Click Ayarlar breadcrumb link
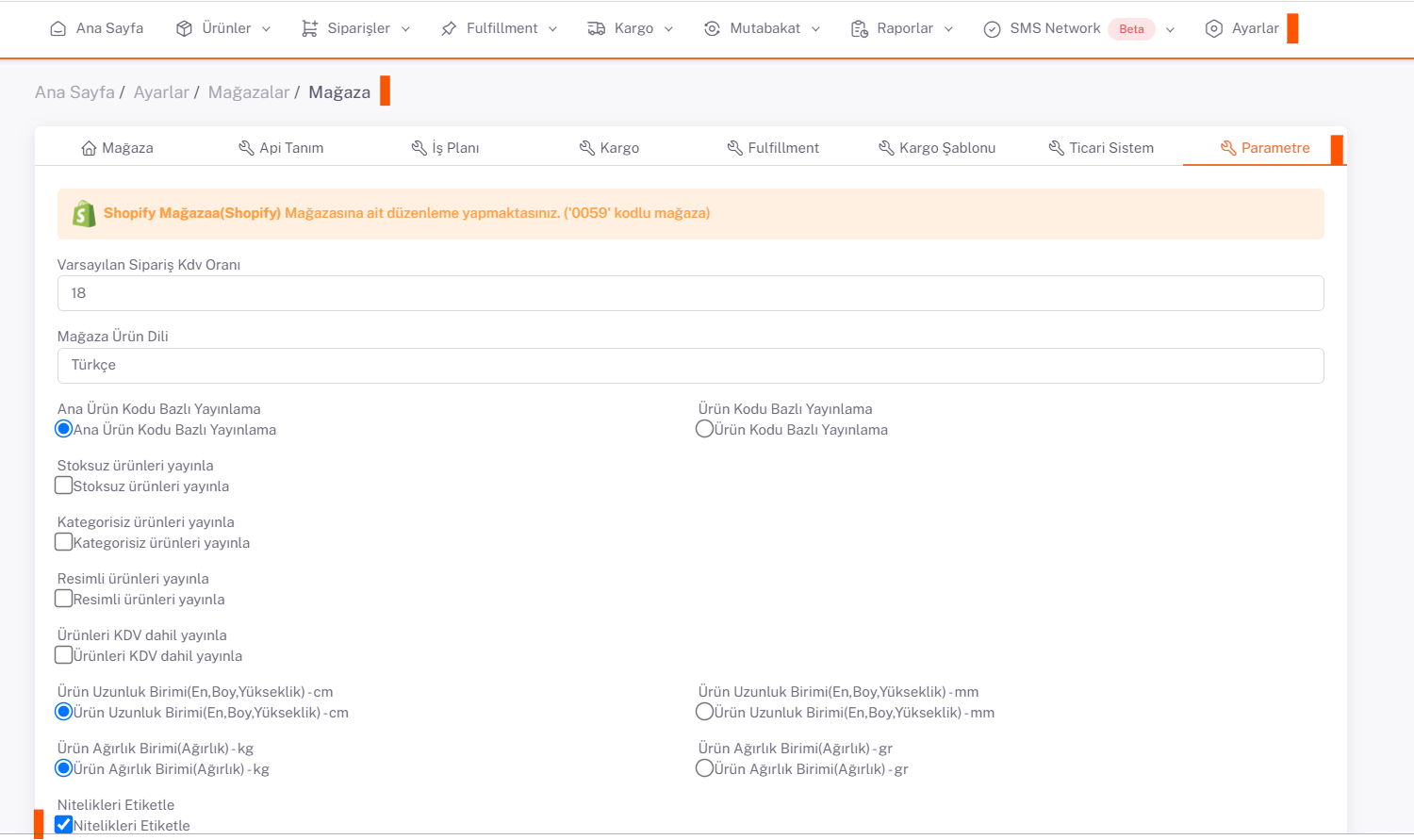 tap(161, 92)
